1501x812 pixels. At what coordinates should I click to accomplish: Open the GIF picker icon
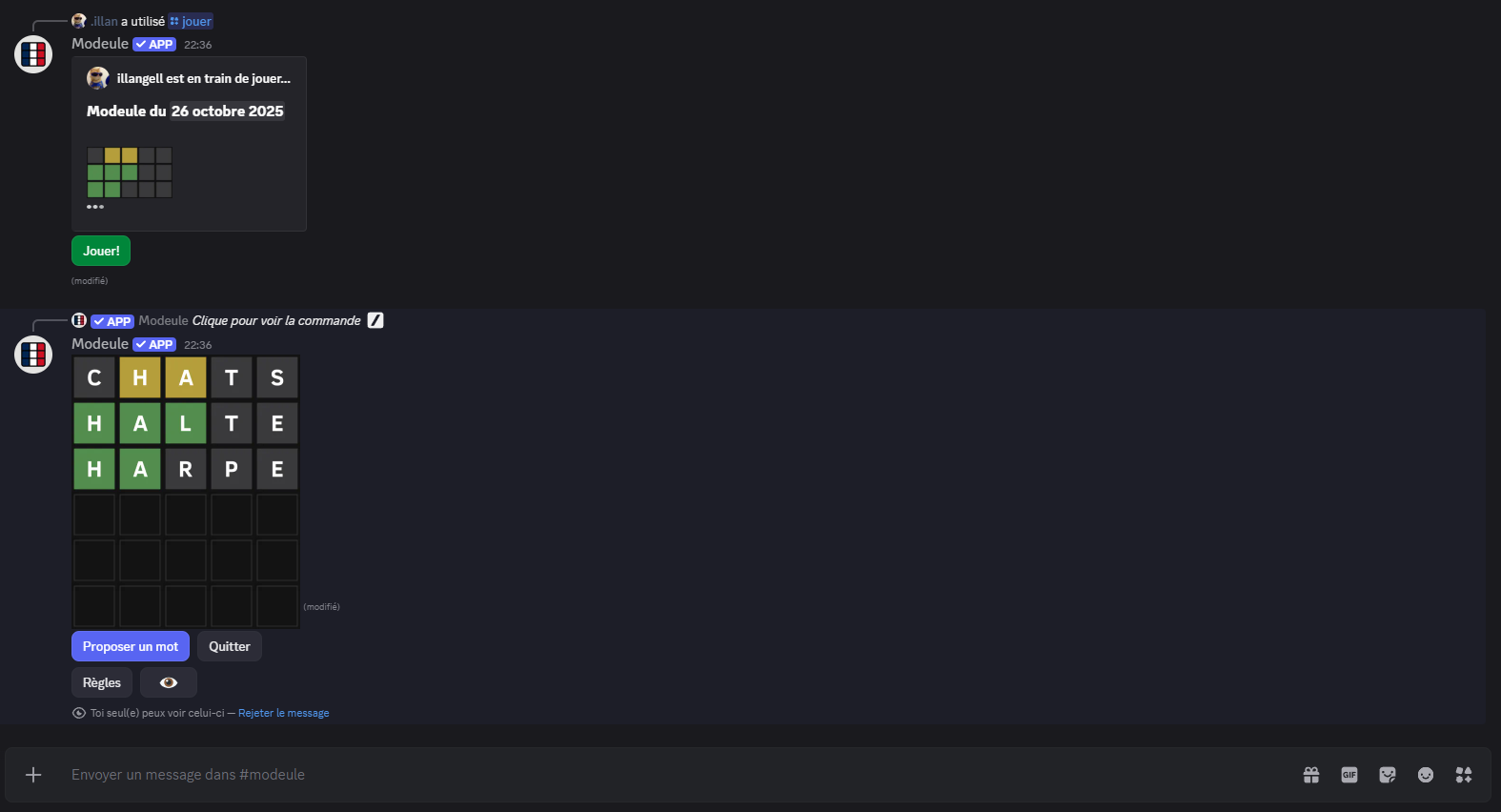[x=1349, y=775]
